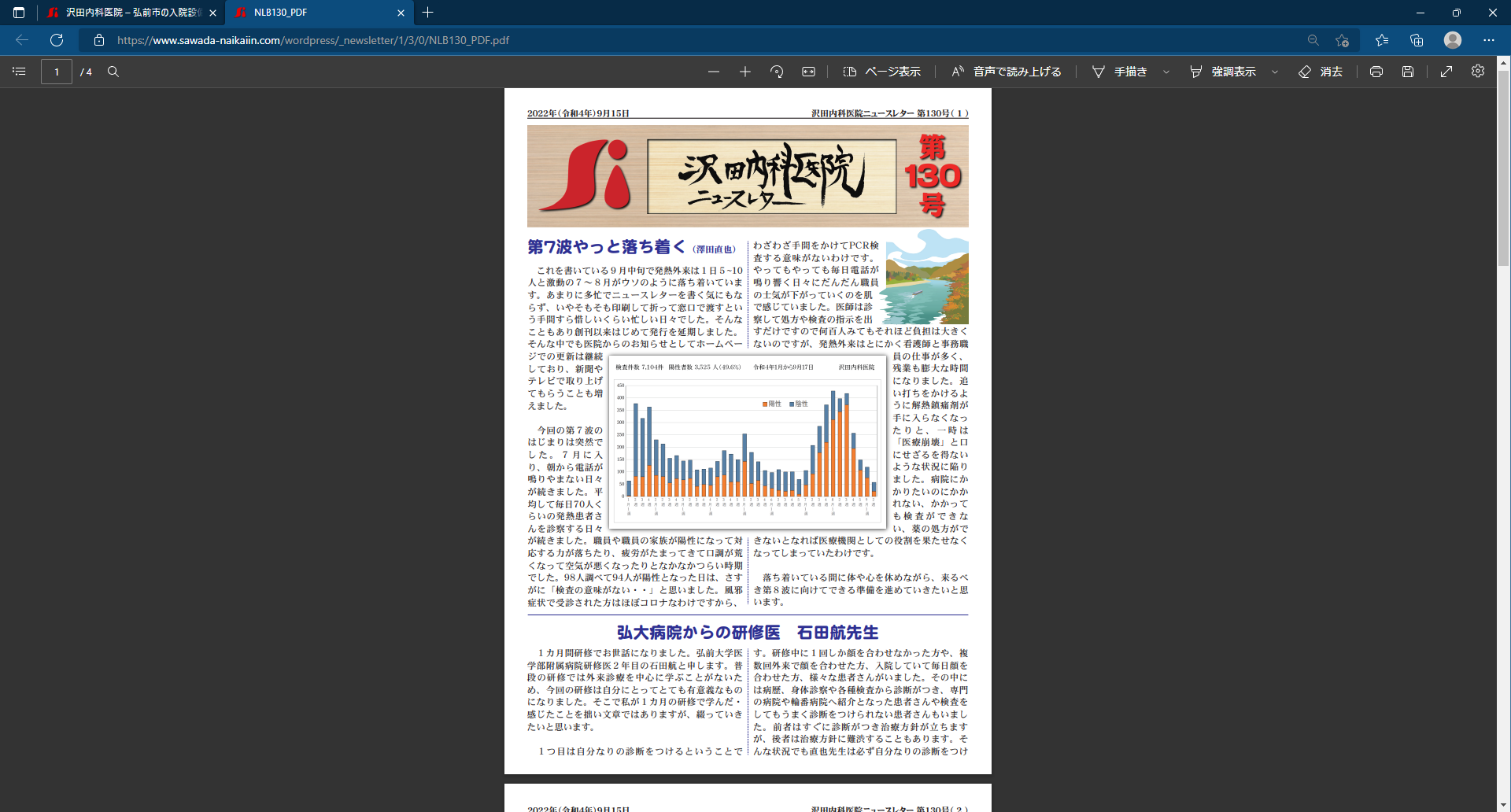Open PDF viewer settings gear
Viewport: 1511px width, 812px height.
(x=1478, y=72)
